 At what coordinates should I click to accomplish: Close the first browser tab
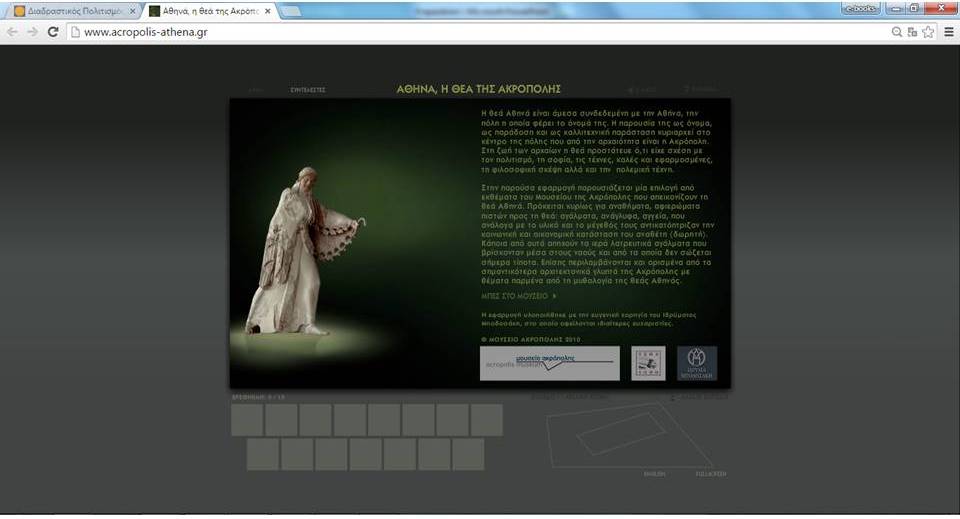(133, 11)
